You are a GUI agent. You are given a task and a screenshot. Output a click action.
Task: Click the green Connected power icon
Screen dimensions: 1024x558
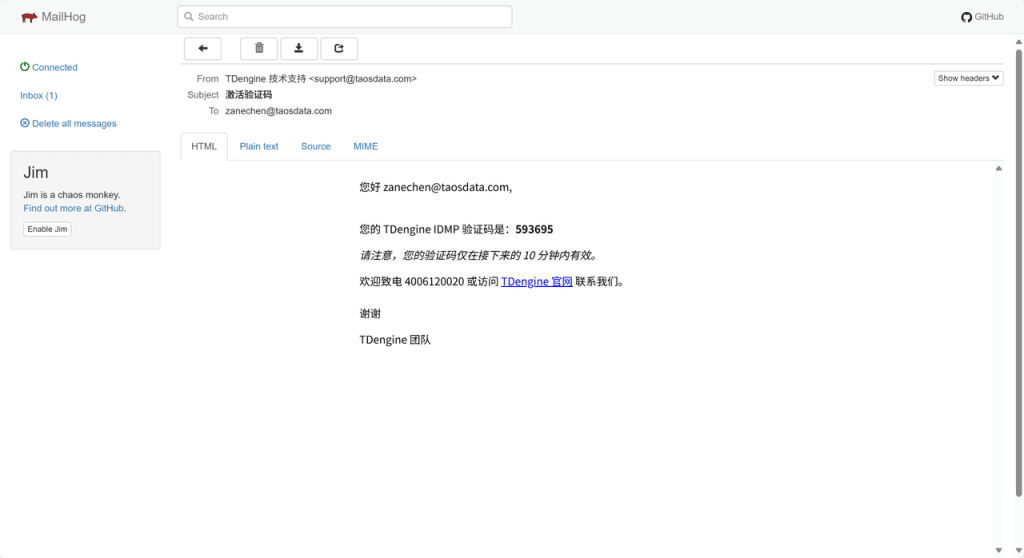[25, 67]
